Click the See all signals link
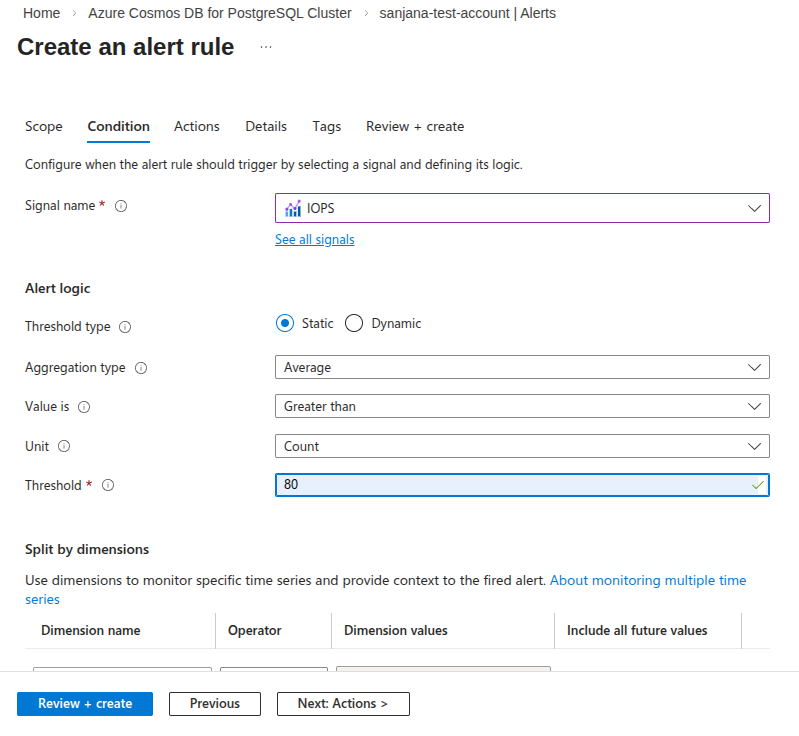Screen dimensions: 799x736 pyautogui.click(x=314, y=239)
